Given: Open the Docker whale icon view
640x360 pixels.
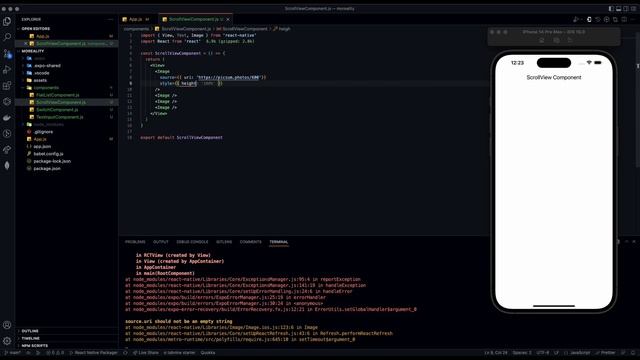Looking at the screenshot, I should point(7,118).
